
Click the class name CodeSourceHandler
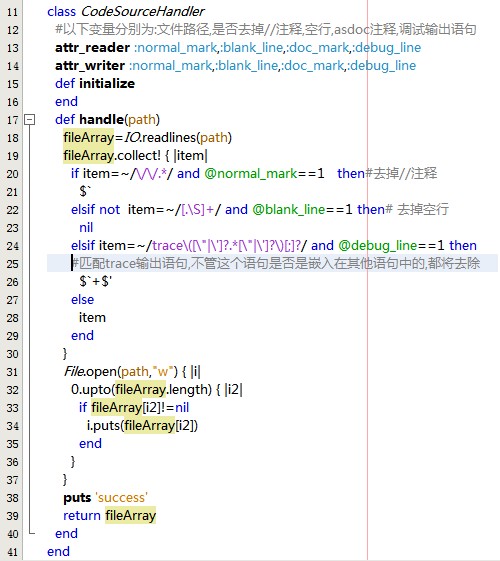[x=142, y=11]
